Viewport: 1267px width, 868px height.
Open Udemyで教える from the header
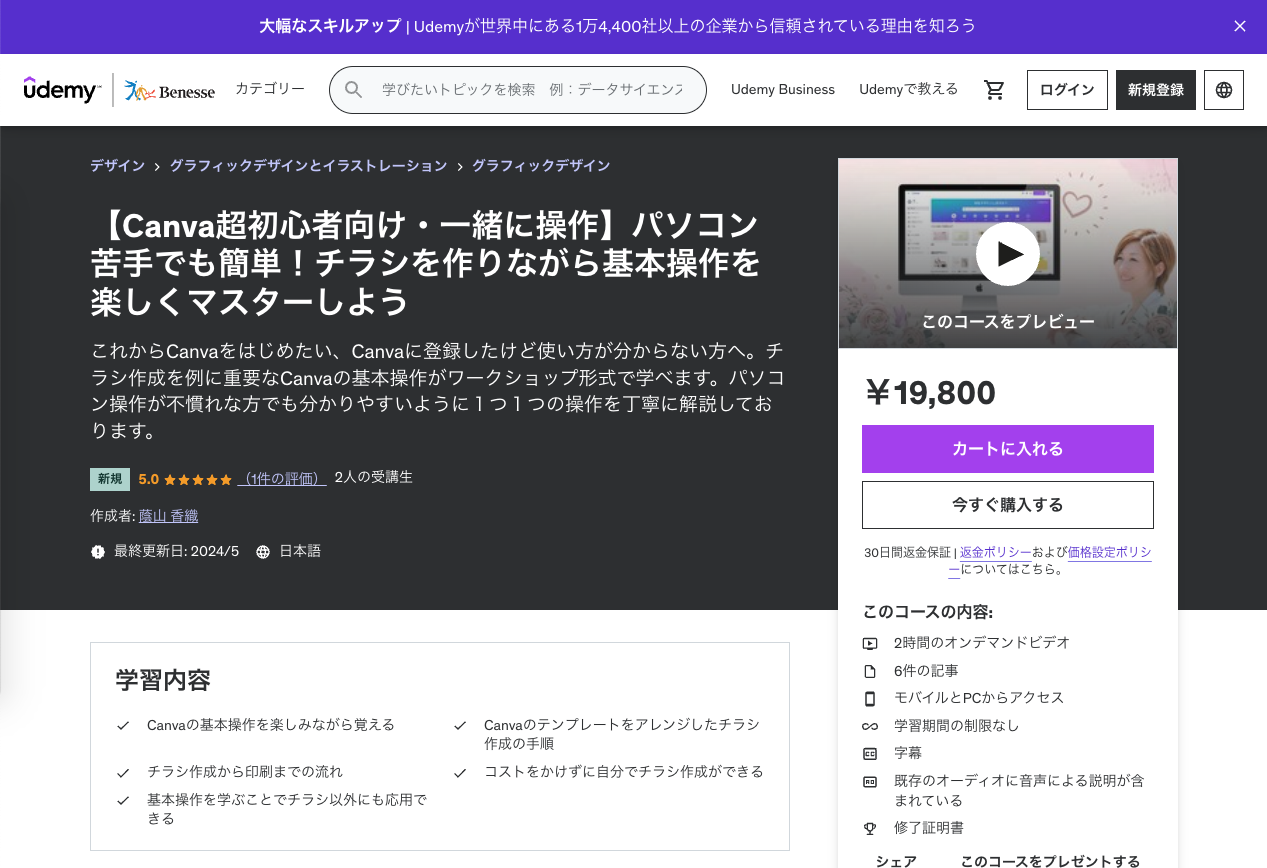908,89
